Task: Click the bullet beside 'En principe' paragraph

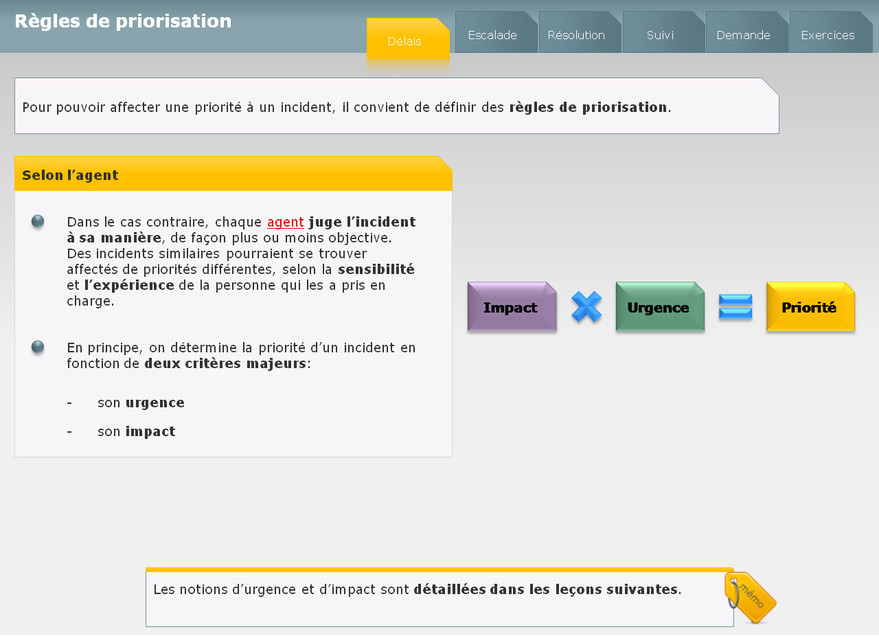Action: 38,347
